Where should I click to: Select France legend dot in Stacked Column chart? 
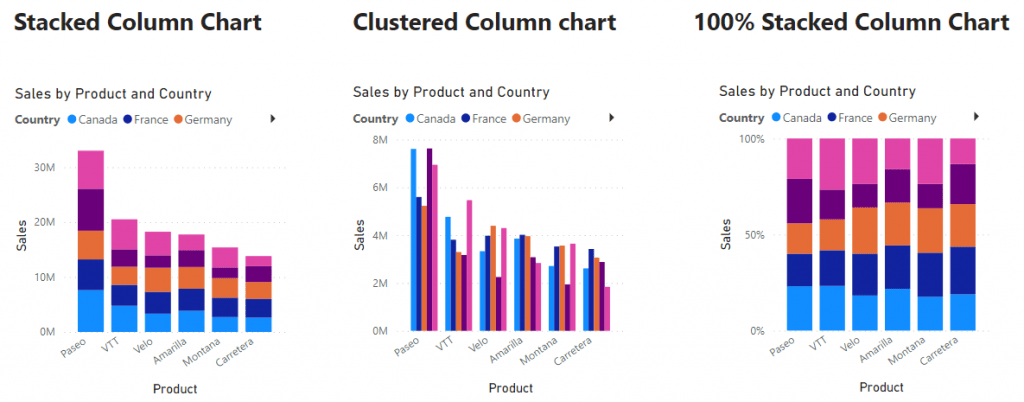click(x=127, y=119)
